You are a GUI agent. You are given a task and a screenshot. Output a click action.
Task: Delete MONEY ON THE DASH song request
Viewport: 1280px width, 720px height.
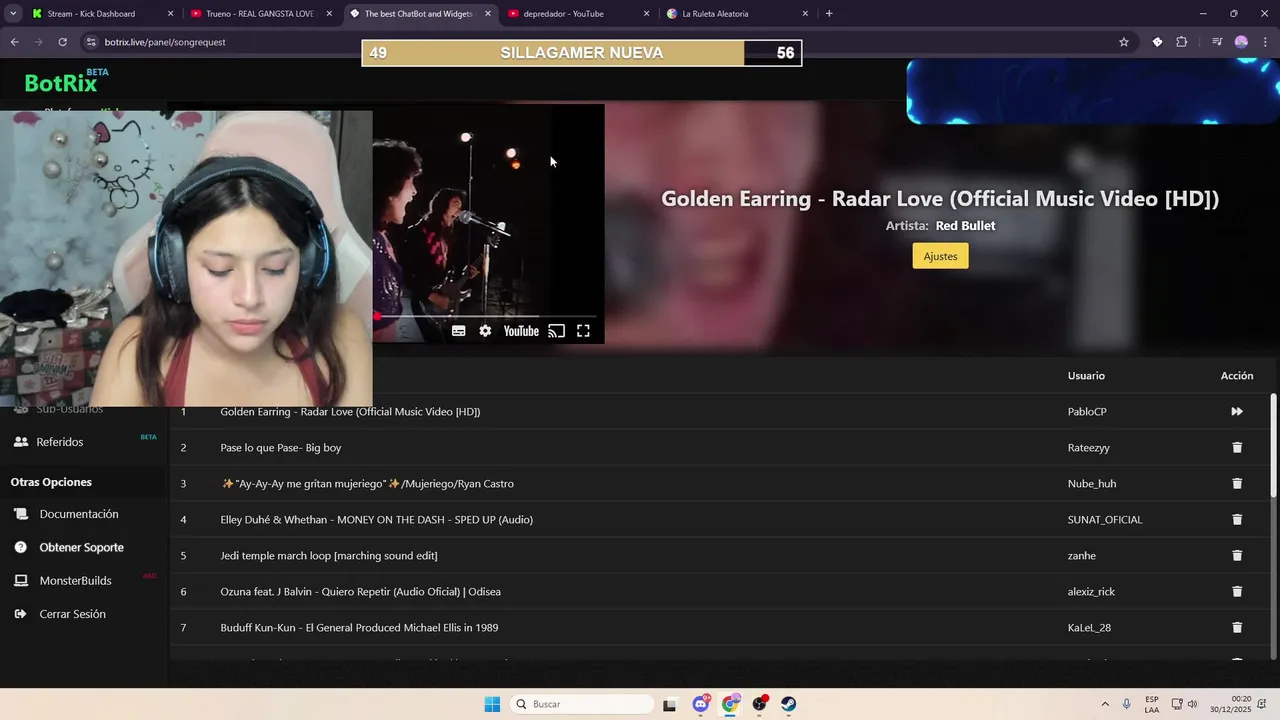[1237, 520]
